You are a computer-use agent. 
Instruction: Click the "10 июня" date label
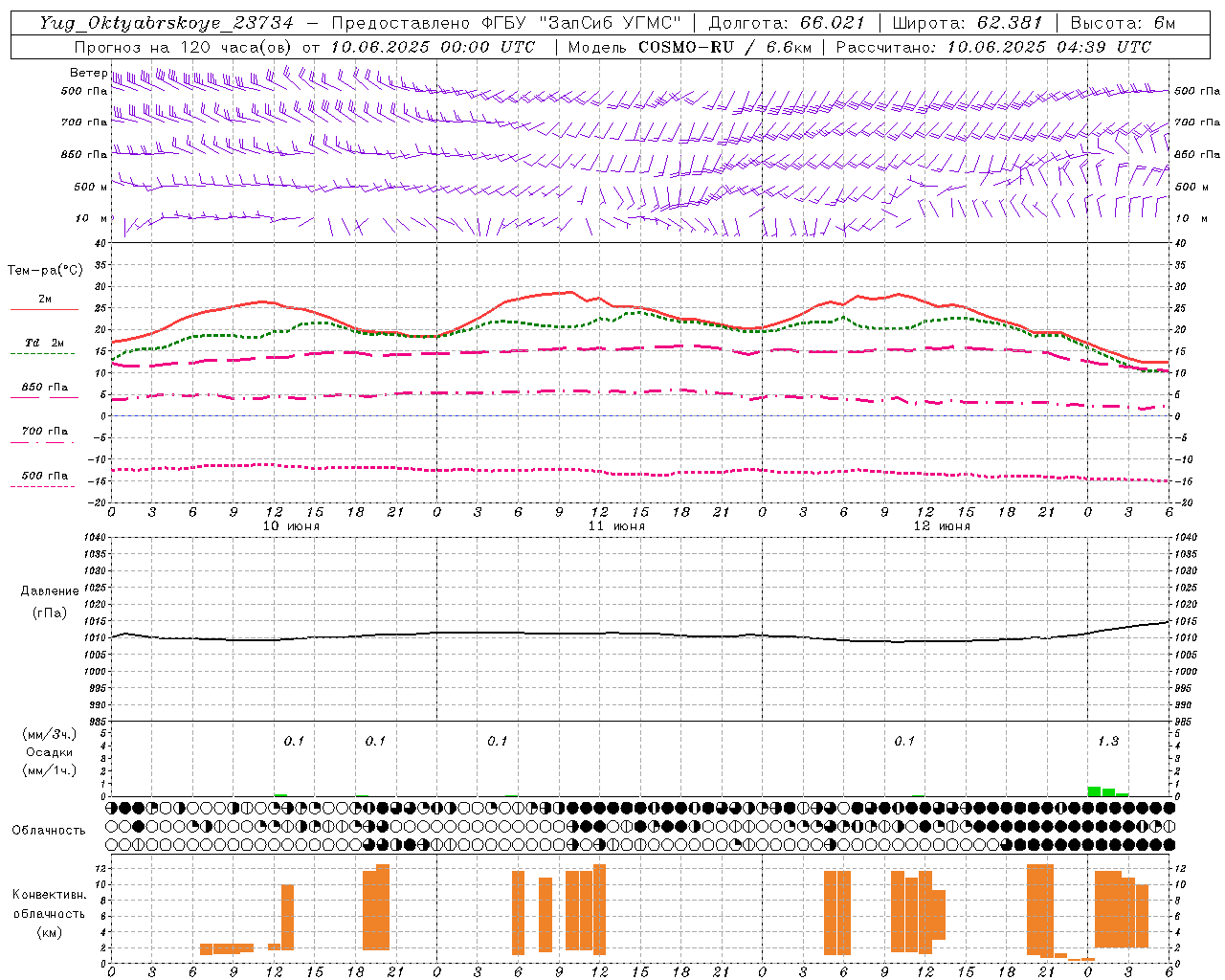coord(291,526)
